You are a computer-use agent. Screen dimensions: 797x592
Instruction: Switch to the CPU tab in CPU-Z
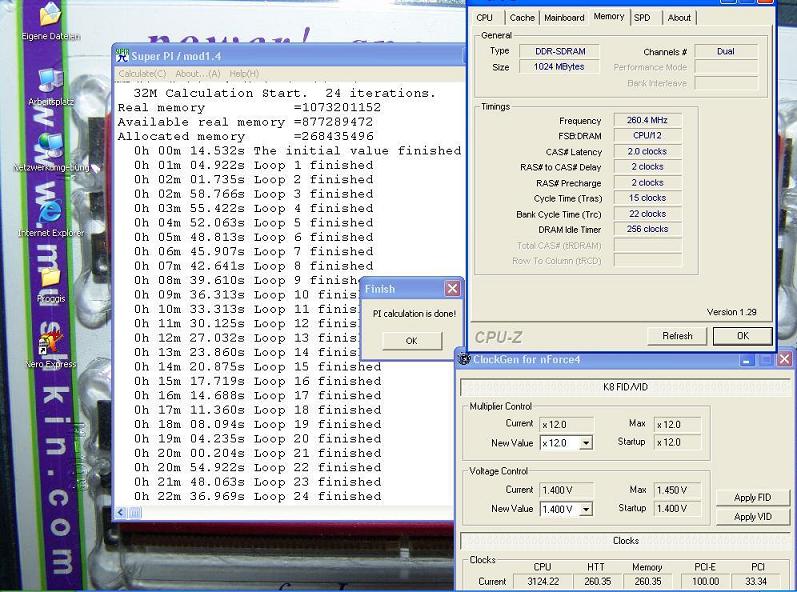(484, 18)
